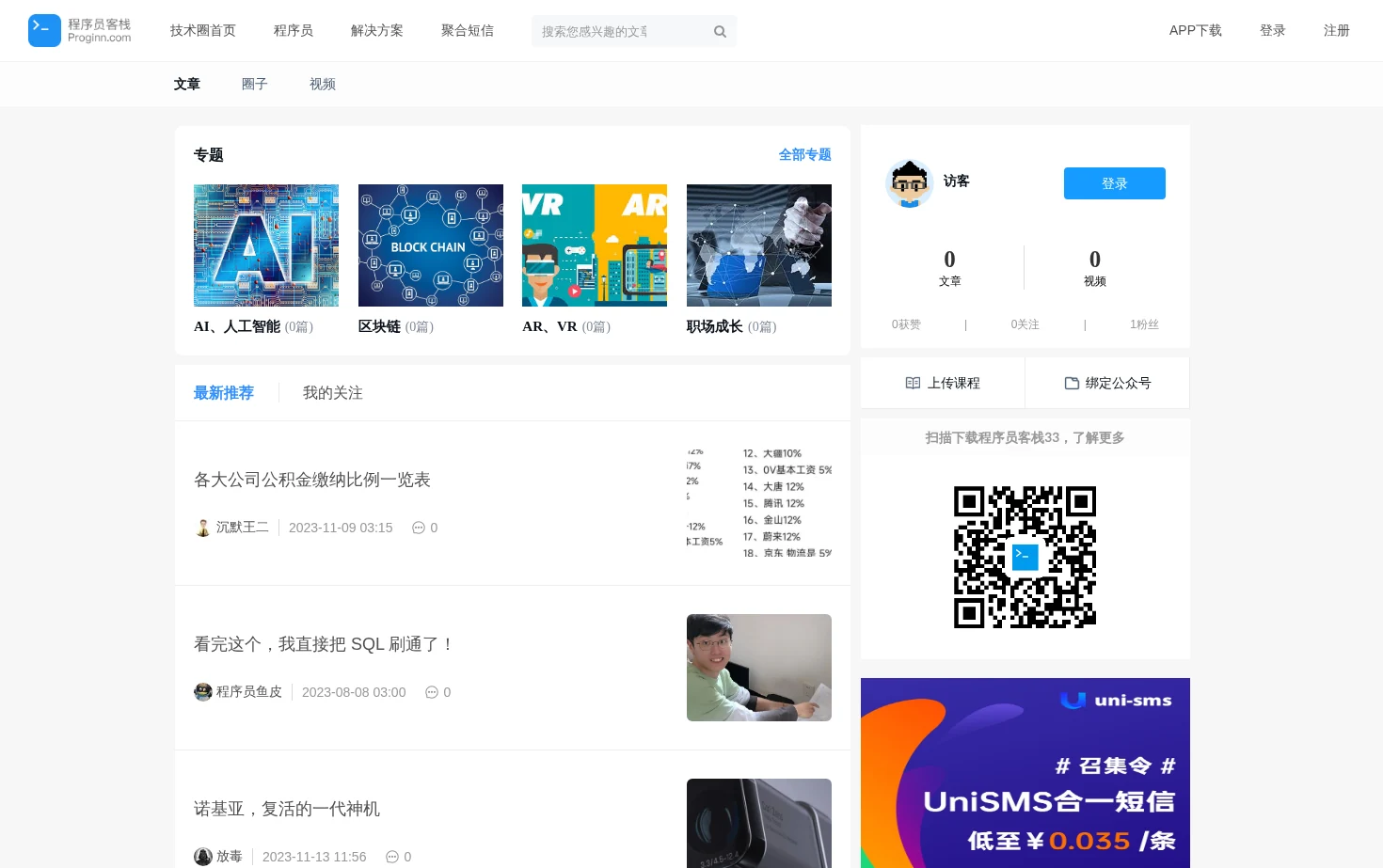The image size is (1383, 868).
Task: Open 程序员 menu item
Action: pos(294,31)
